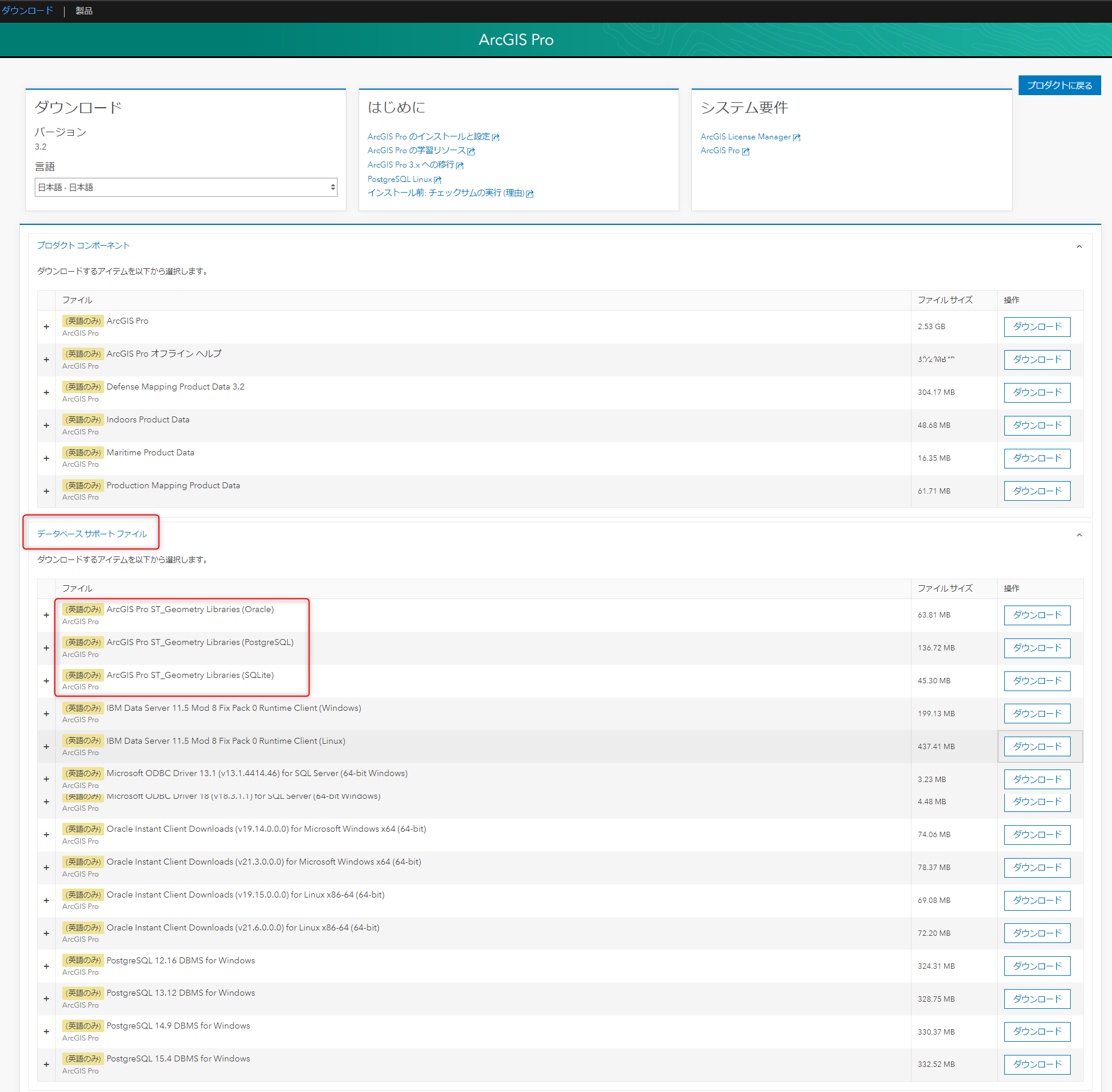Download Oracle Instant Client v21.6.0.0.0 Linux
Image resolution: width=1112 pixels, height=1092 pixels.
[x=1037, y=933]
